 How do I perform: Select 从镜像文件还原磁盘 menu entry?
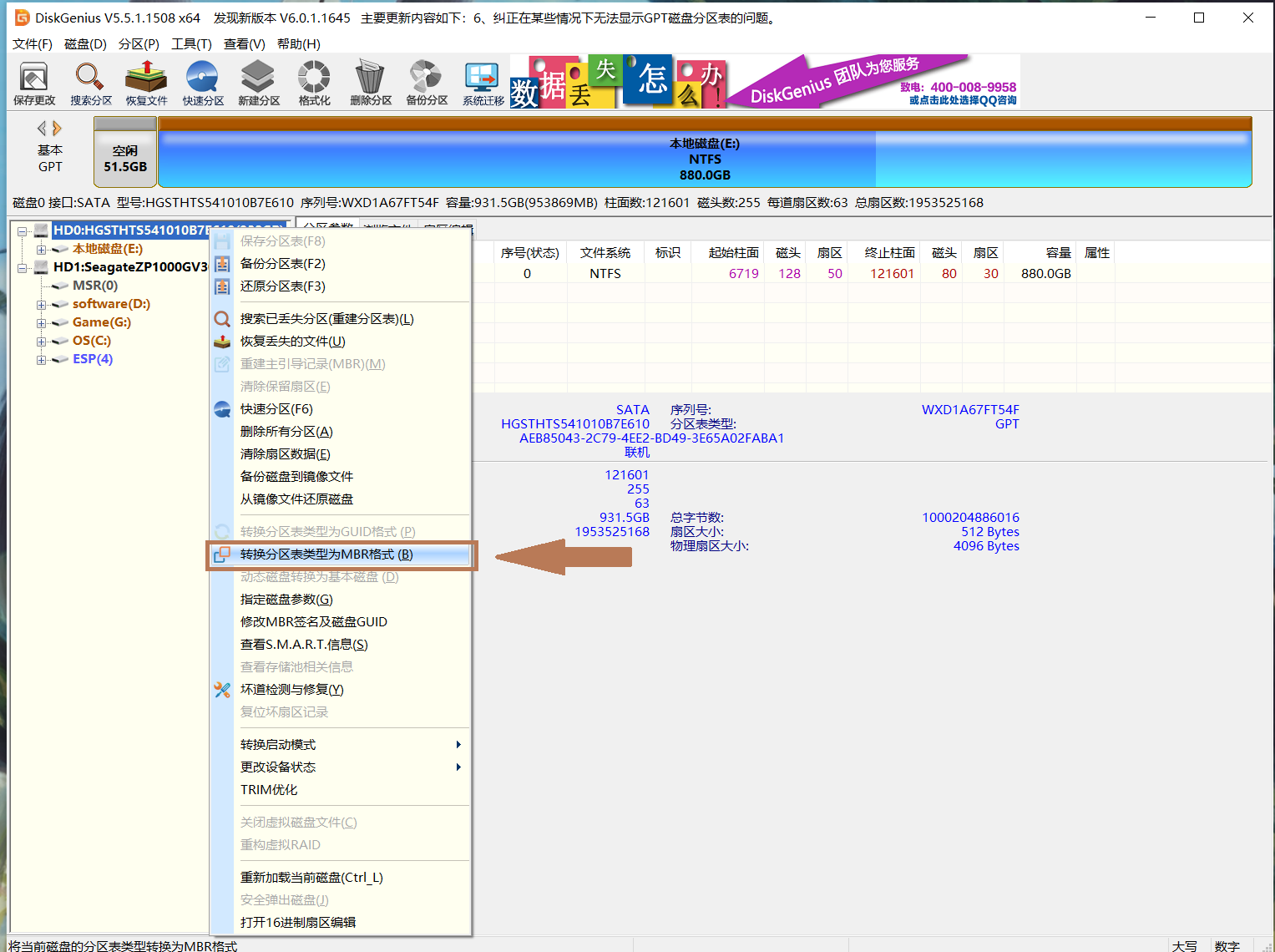tap(340, 499)
